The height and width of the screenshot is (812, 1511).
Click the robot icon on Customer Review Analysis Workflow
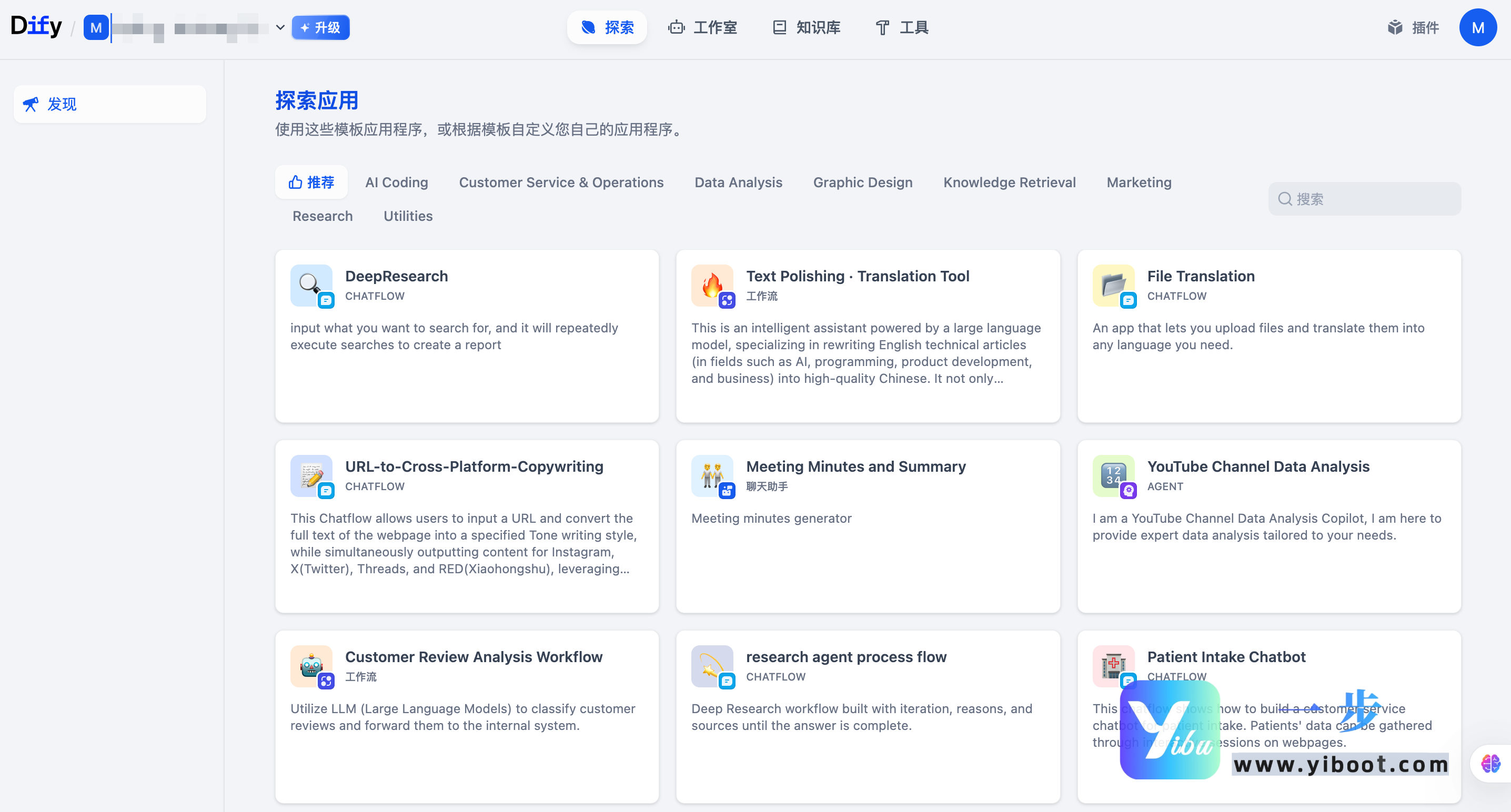point(311,666)
